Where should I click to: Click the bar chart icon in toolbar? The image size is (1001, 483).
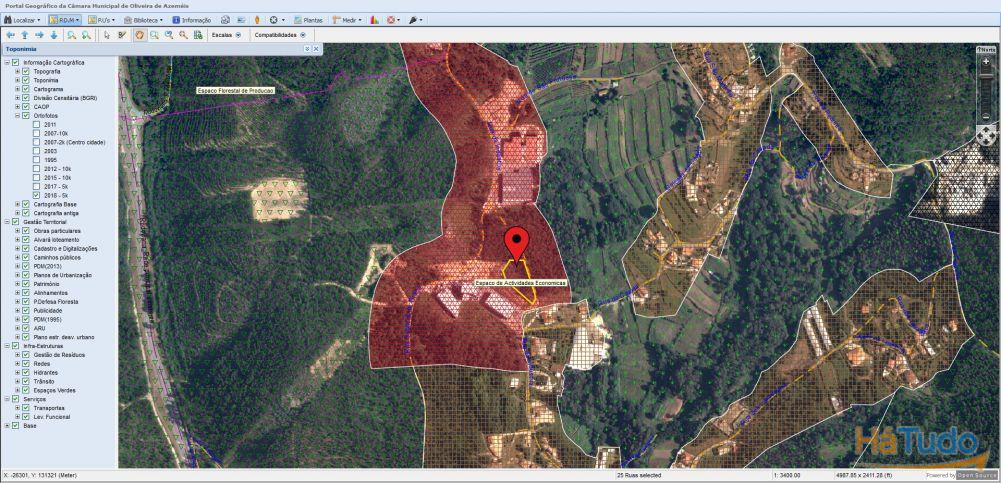(x=374, y=20)
